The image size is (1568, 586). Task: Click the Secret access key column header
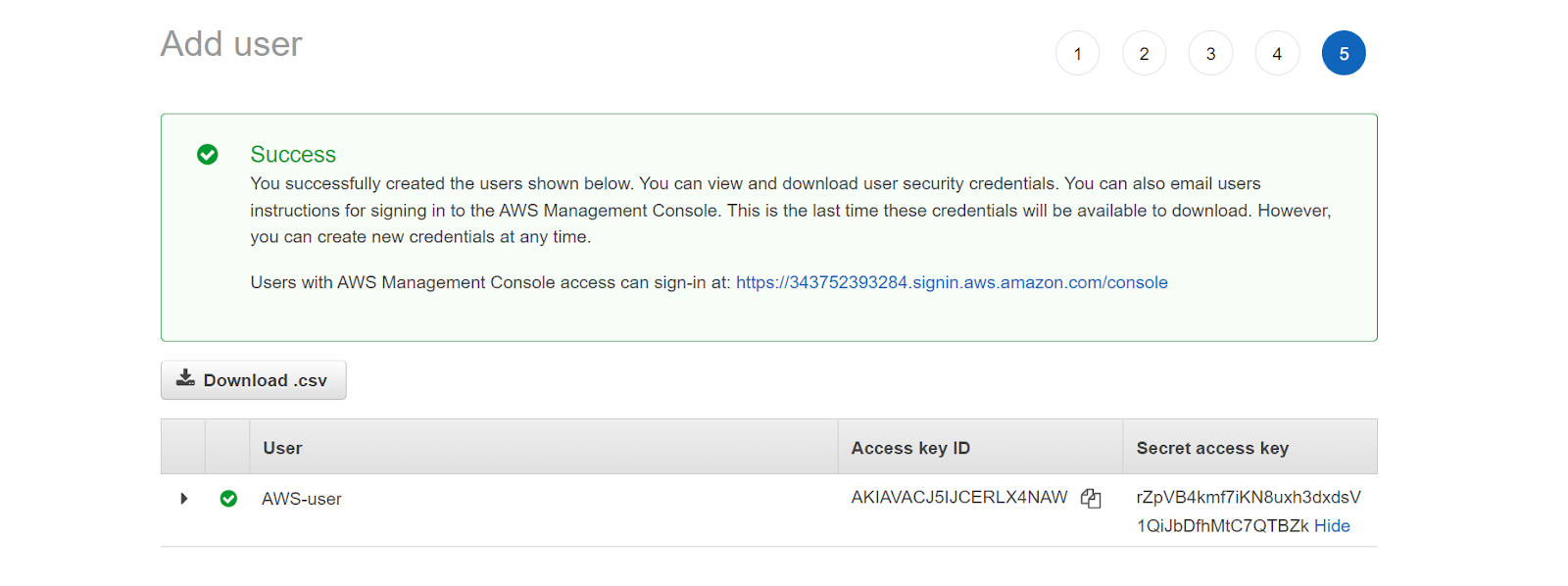(1212, 448)
